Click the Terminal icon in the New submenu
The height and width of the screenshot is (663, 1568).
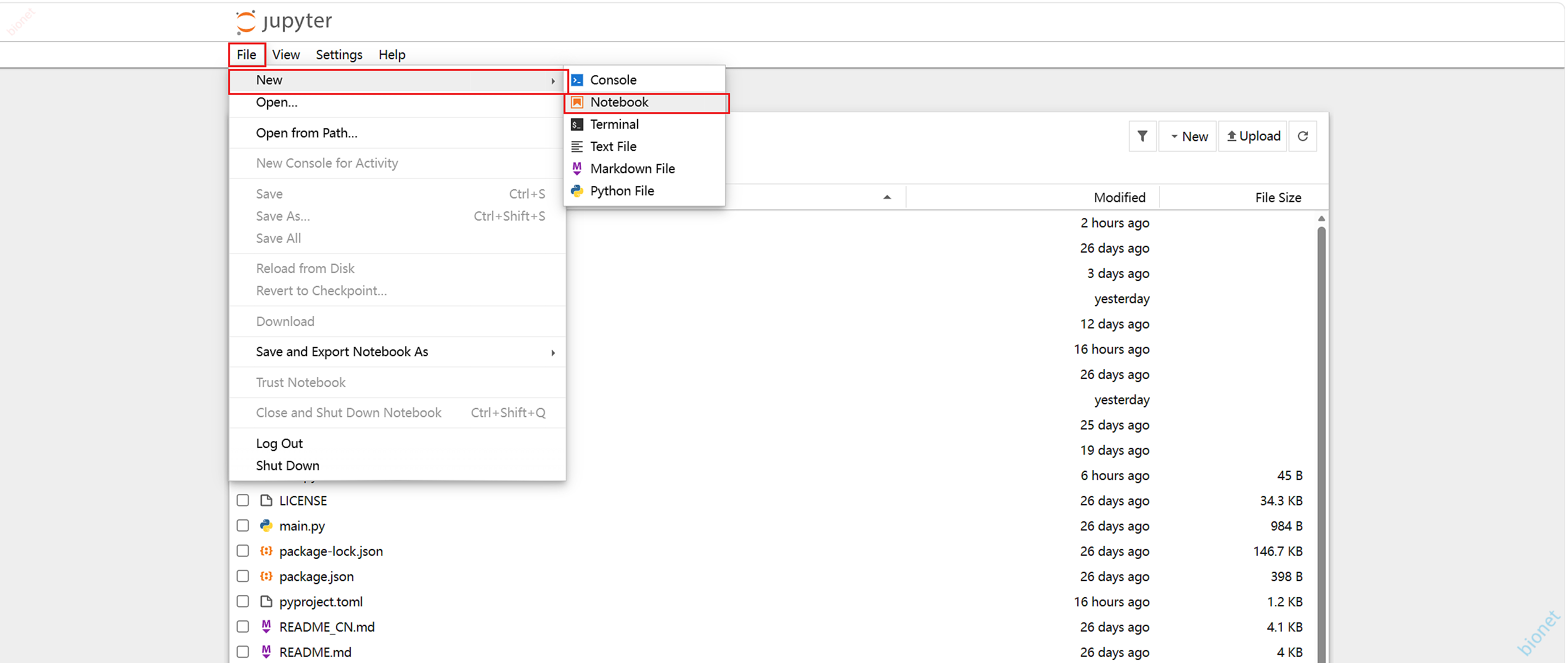tap(577, 124)
